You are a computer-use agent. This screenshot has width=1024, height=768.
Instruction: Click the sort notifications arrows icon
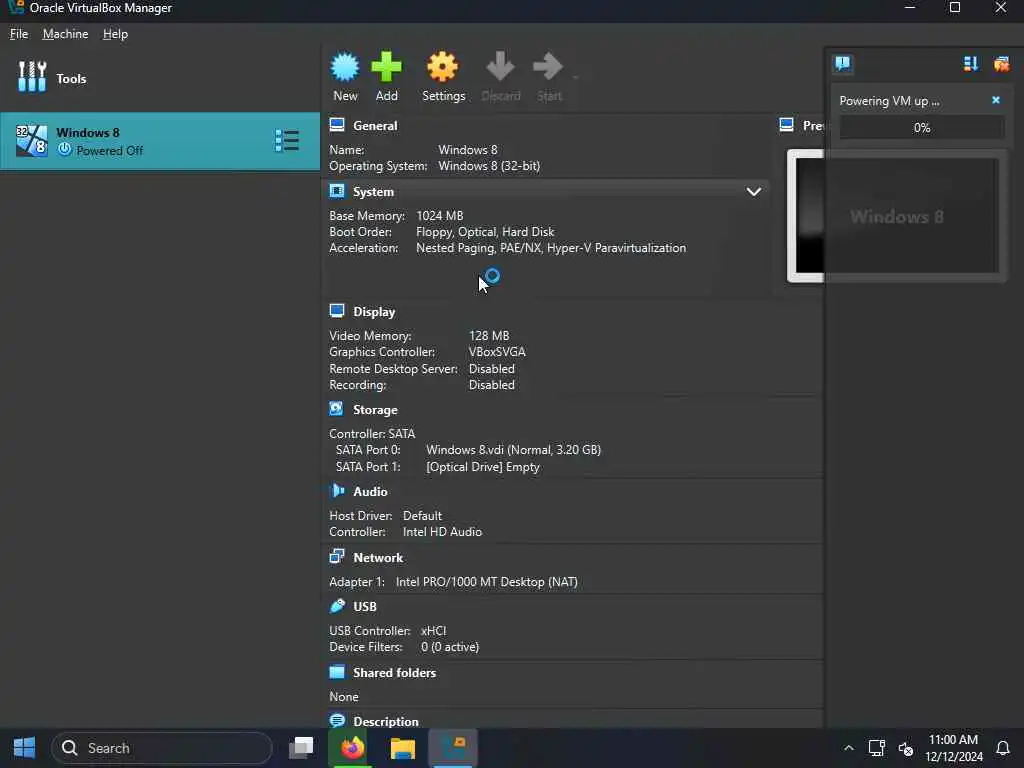(970, 63)
